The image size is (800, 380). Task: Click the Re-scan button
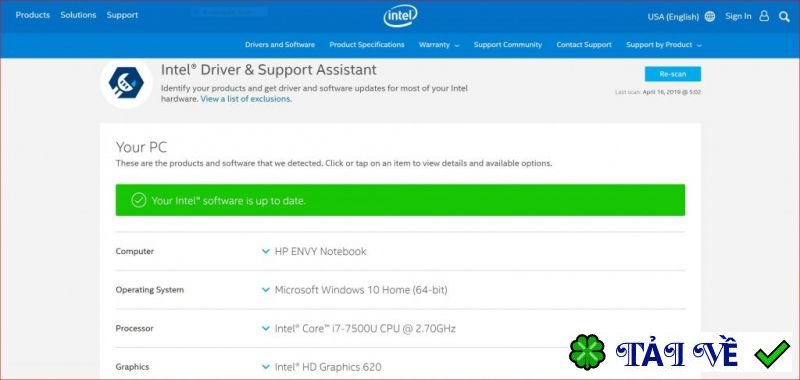point(672,74)
